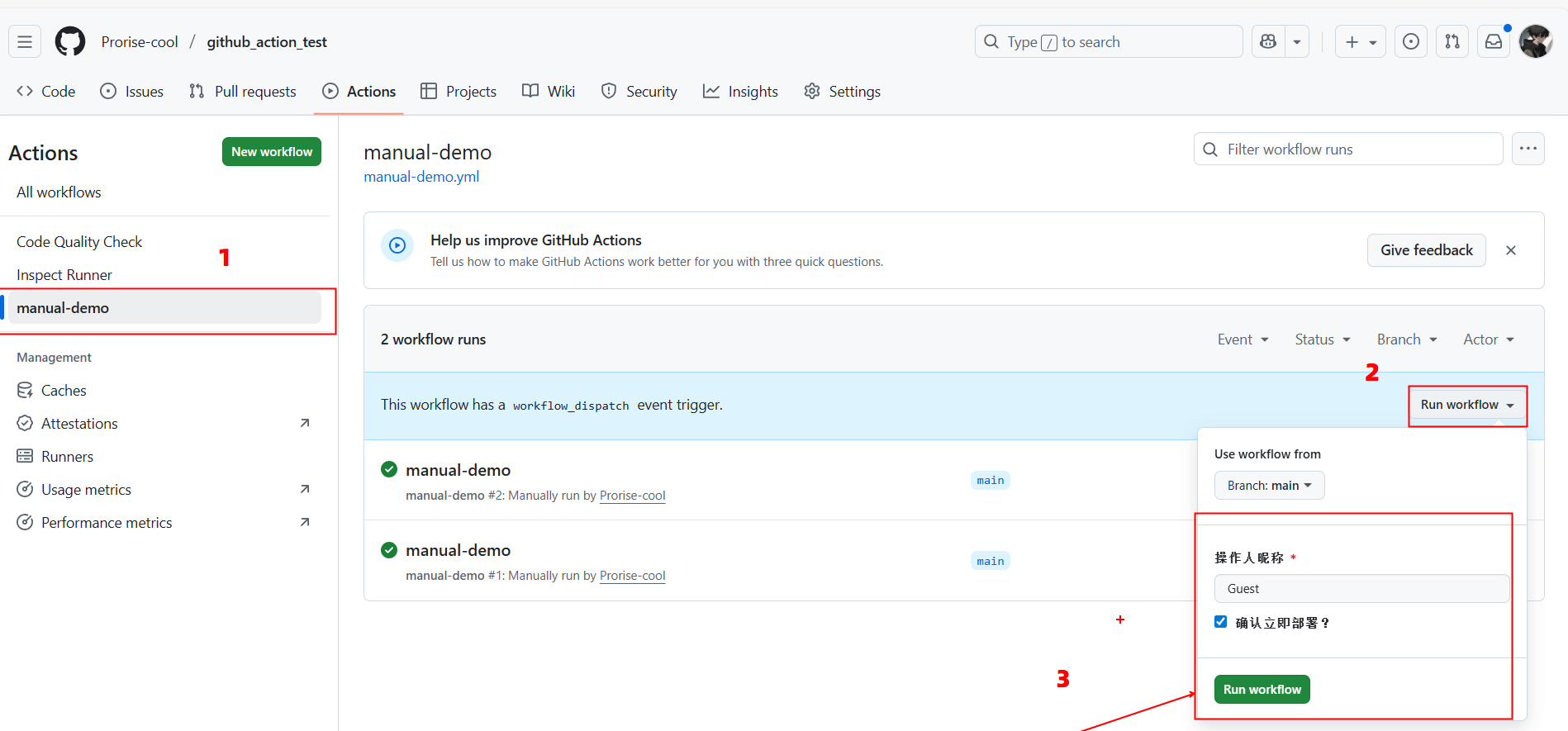The width and height of the screenshot is (1568, 731).
Task: Click the GitHub logo icon
Action: coord(70,42)
